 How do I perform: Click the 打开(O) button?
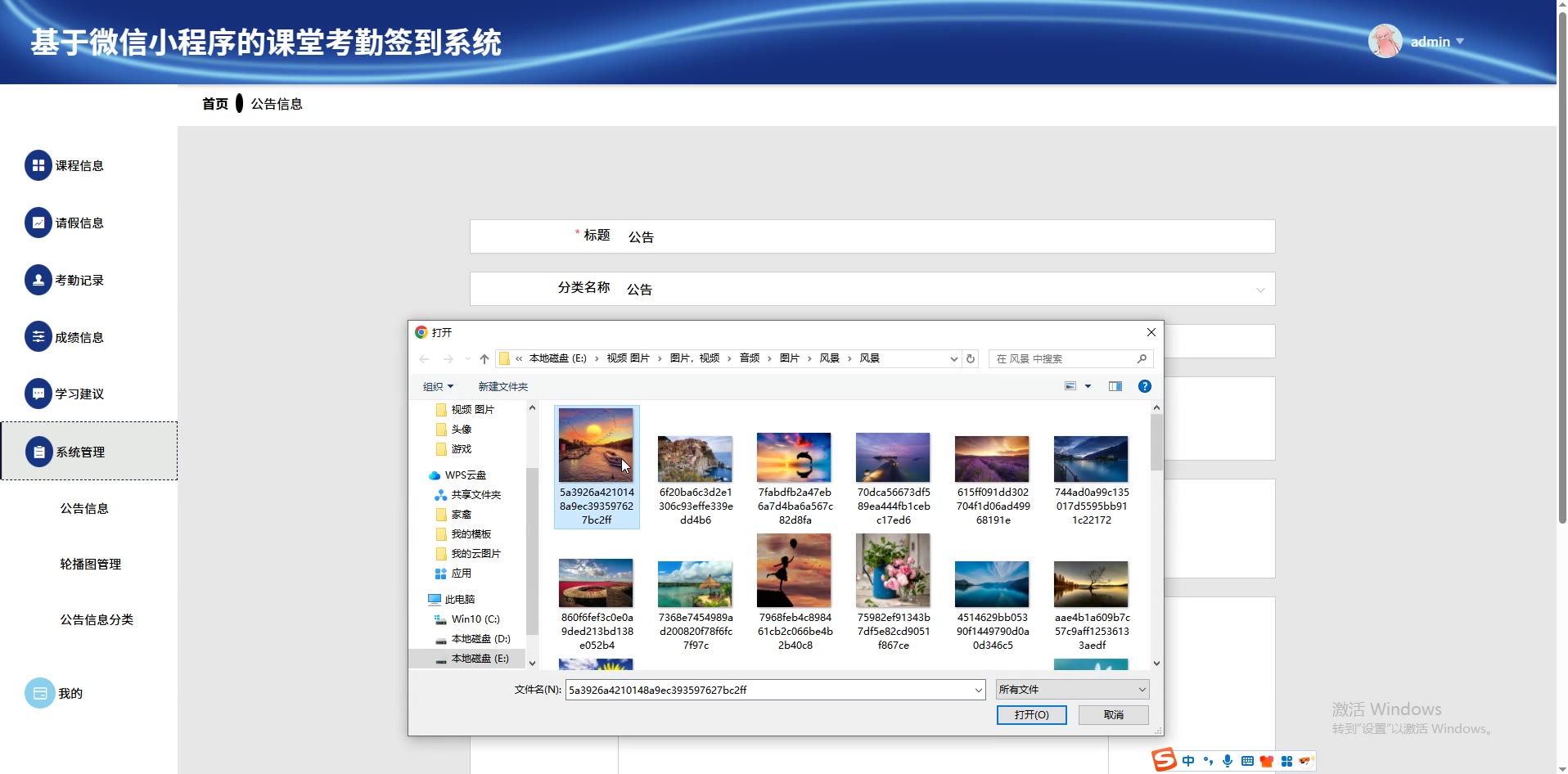tap(1031, 714)
